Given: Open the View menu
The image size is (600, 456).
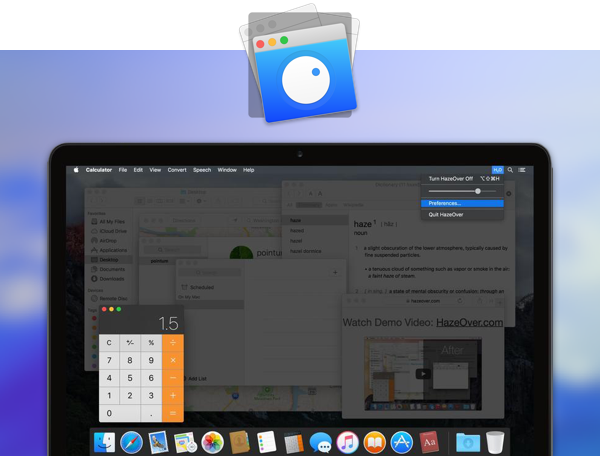Looking at the screenshot, I should click(155, 170).
